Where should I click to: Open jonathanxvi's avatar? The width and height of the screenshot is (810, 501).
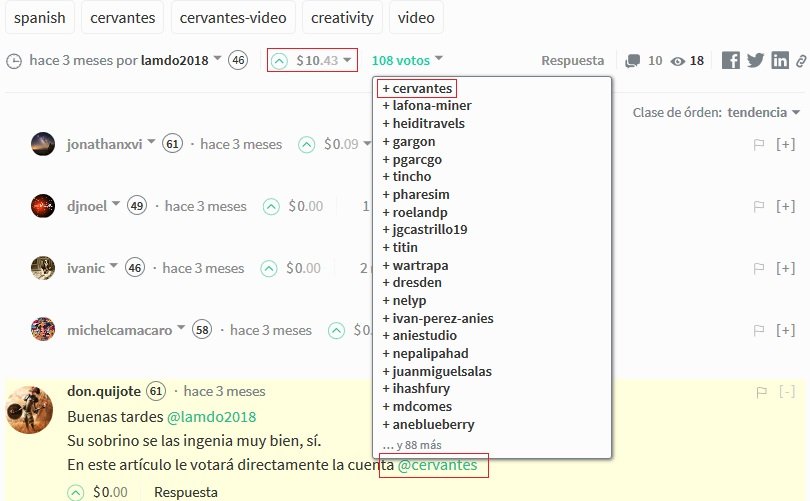pos(43,144)
